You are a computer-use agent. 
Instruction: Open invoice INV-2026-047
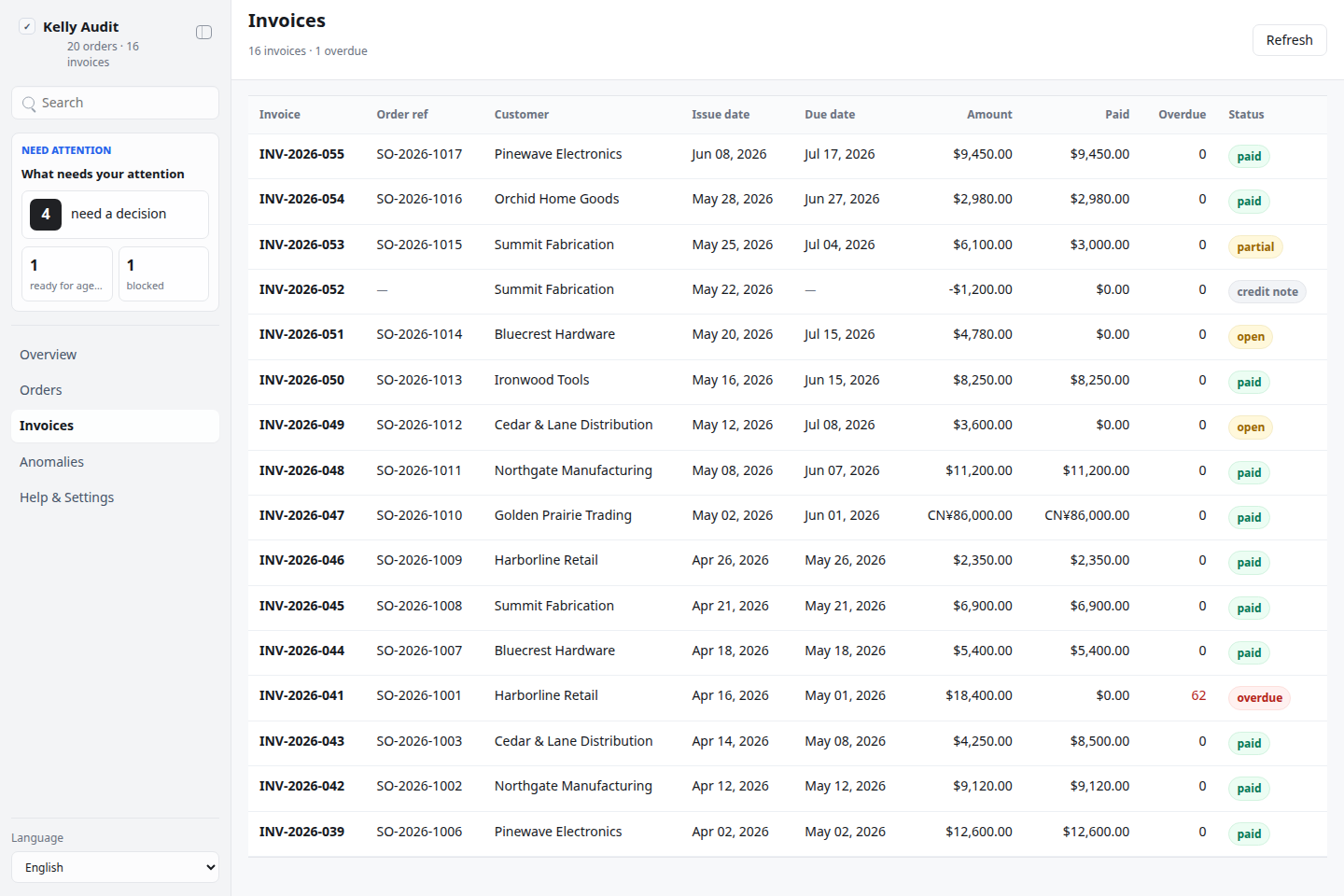coord(301,515)
